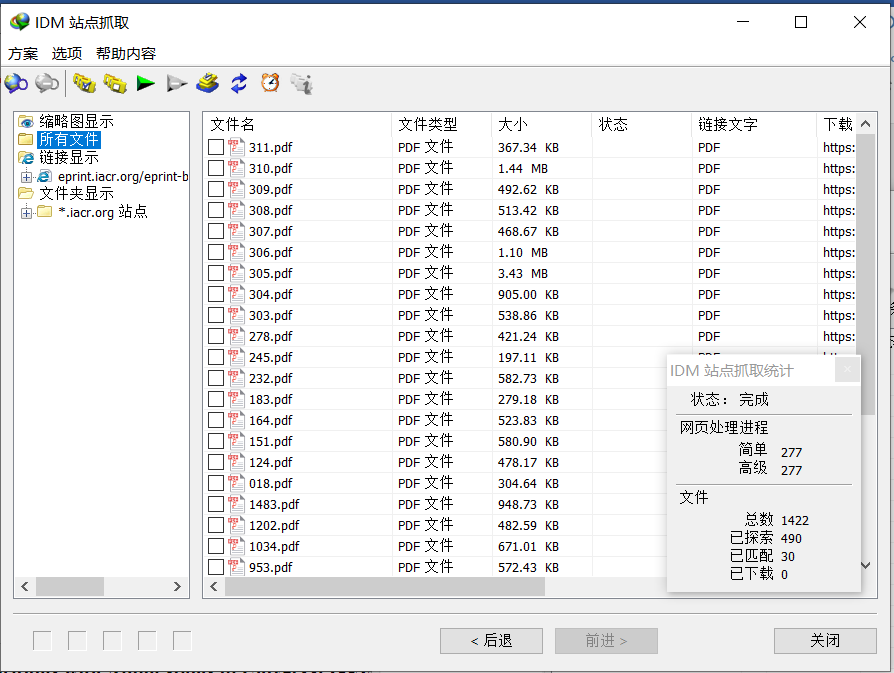Check all files using the checked folders icon
The height and width of the screenshot is (673, 894).
pyautogui.click(x=84, y=84)
